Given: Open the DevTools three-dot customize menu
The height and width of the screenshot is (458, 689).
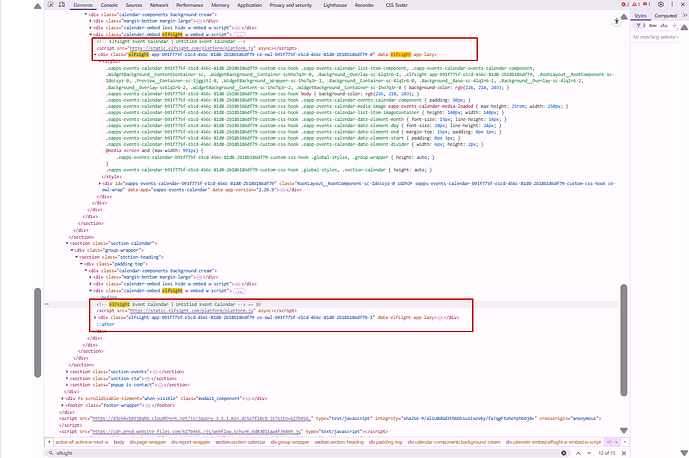Looking at the screenshot, I should [x=672, y=4].
